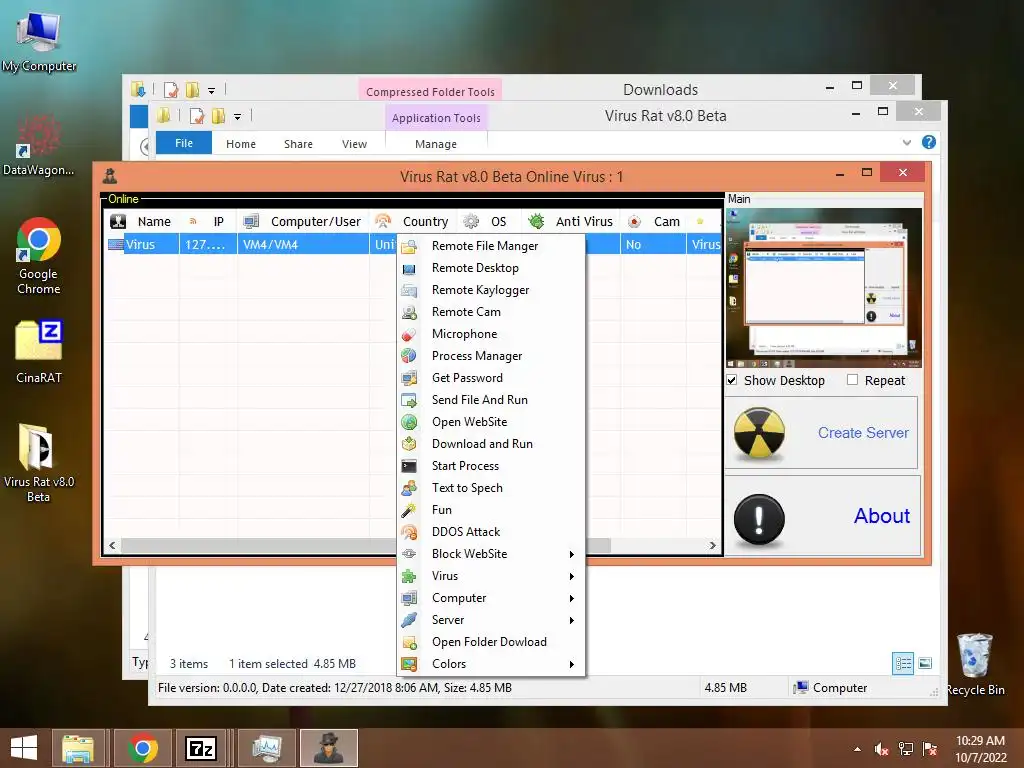1024x768 pixels.
Task: Expand the explorer ribbon chevron
Action: click(906, 142)
